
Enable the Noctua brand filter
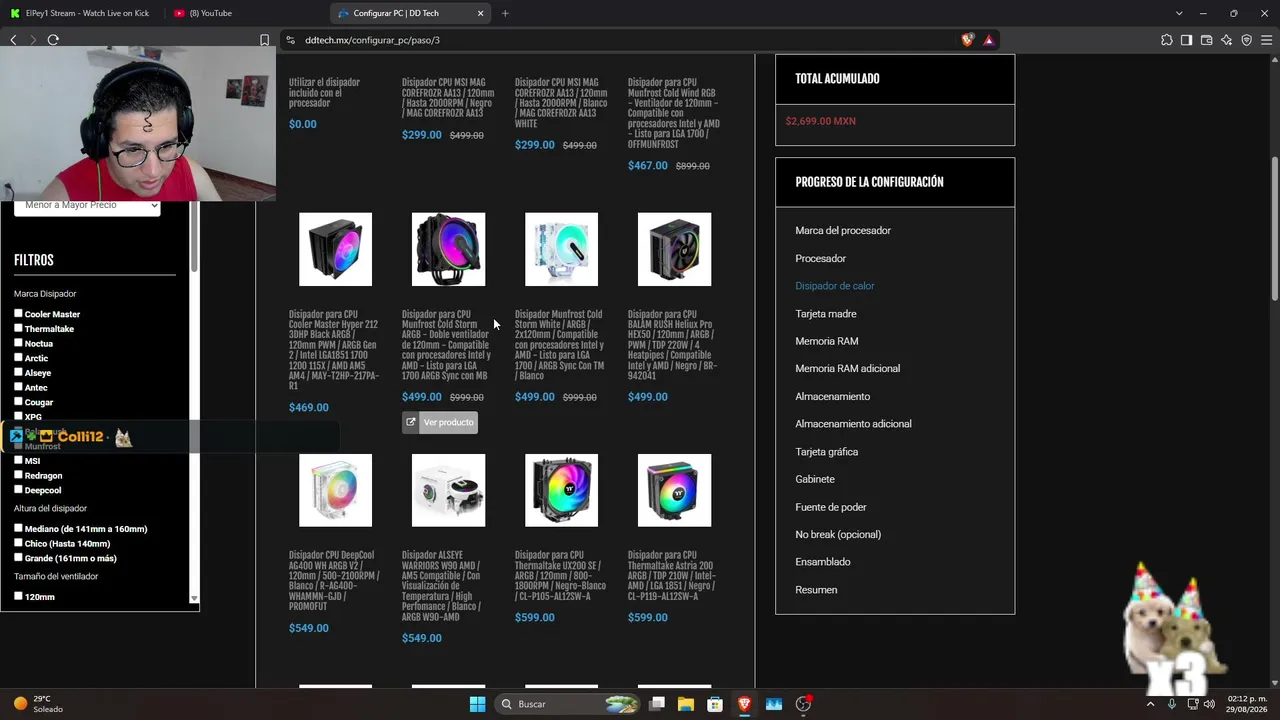click(x=18, y=343)
